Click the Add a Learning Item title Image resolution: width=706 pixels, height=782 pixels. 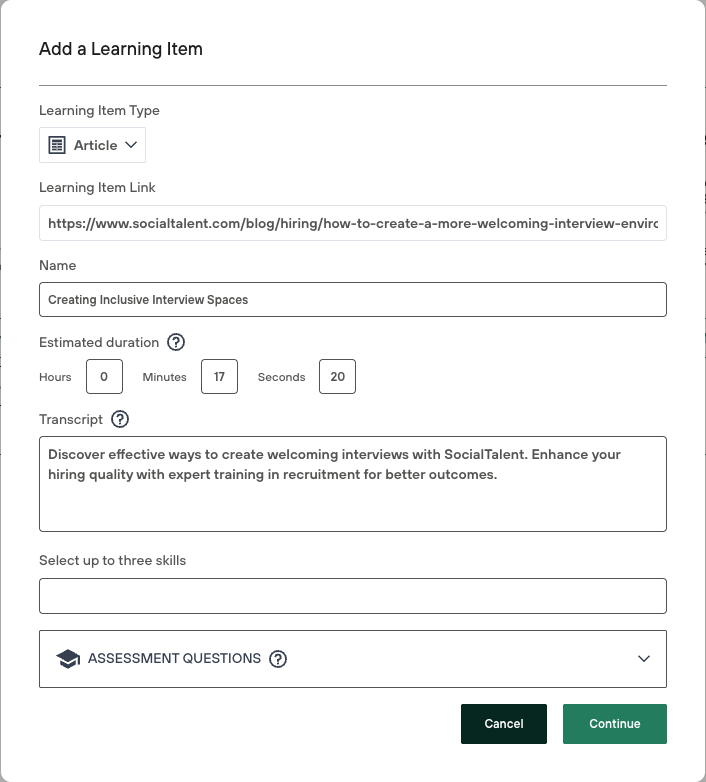(120, 49)
